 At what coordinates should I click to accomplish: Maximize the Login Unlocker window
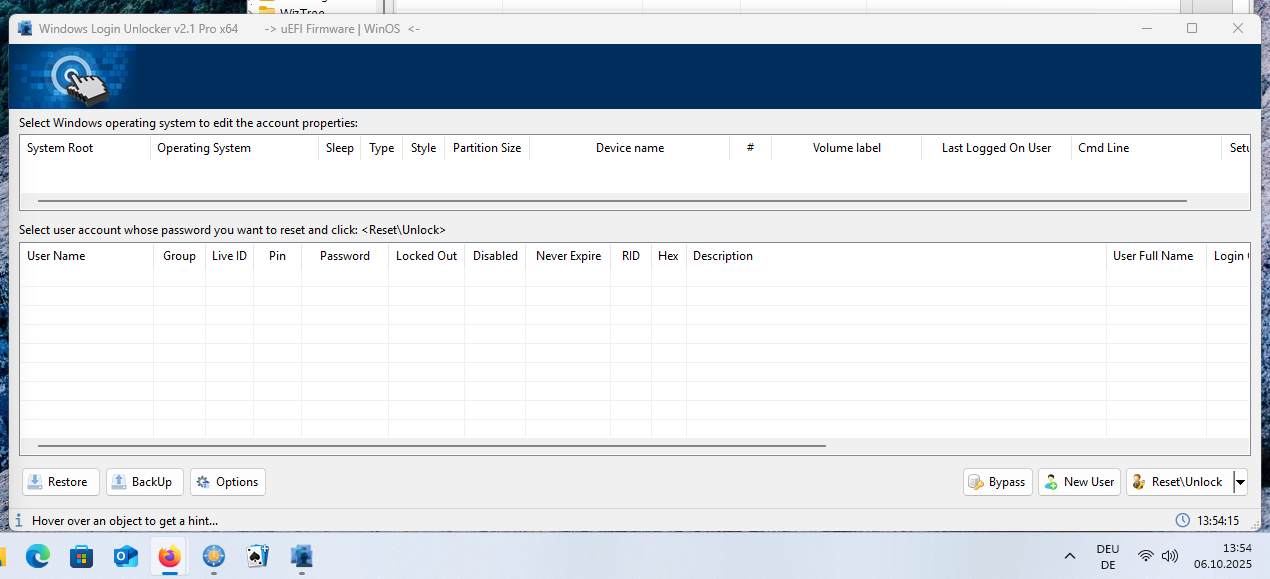(1192, 28)
